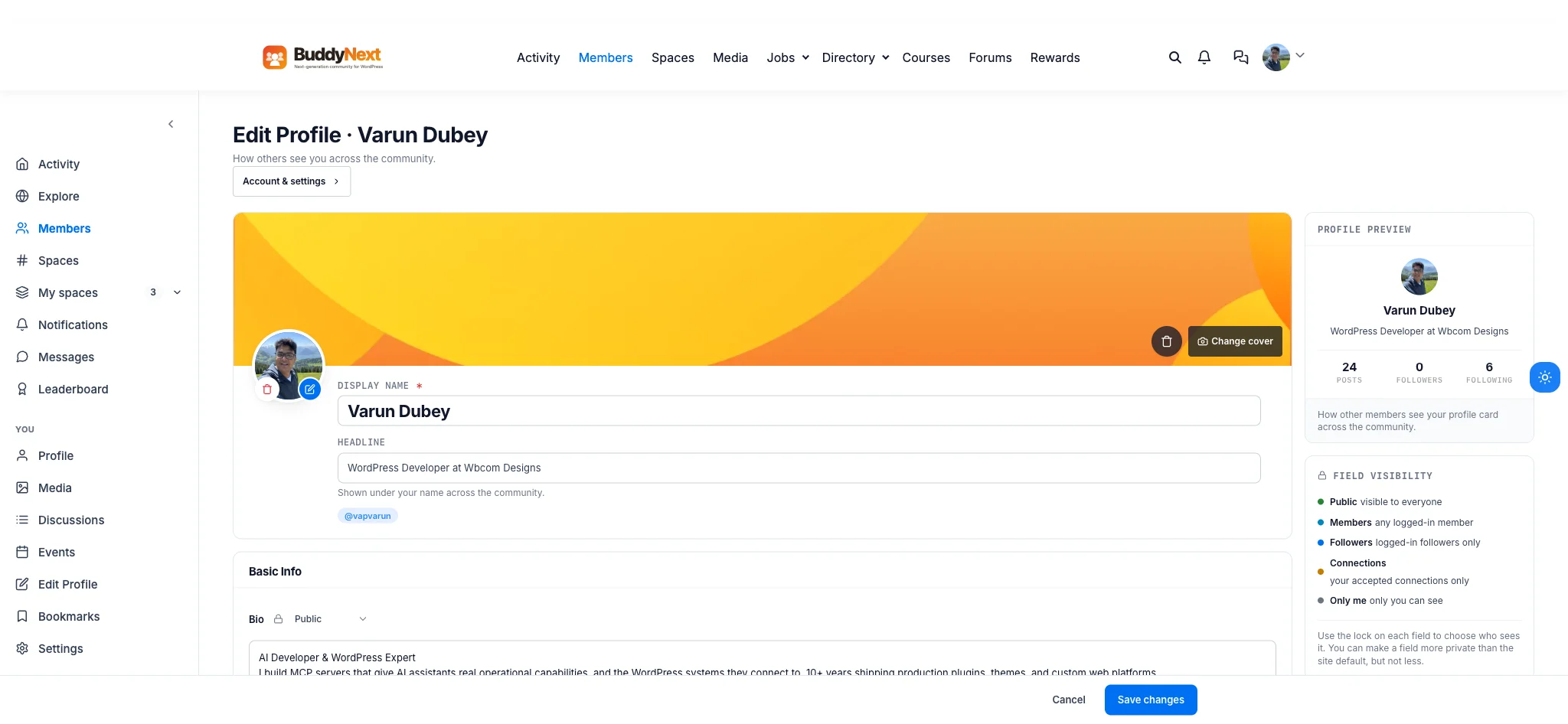Click the BuddyNext logo
The image size is (1568, 724).
tap(322, 57)
